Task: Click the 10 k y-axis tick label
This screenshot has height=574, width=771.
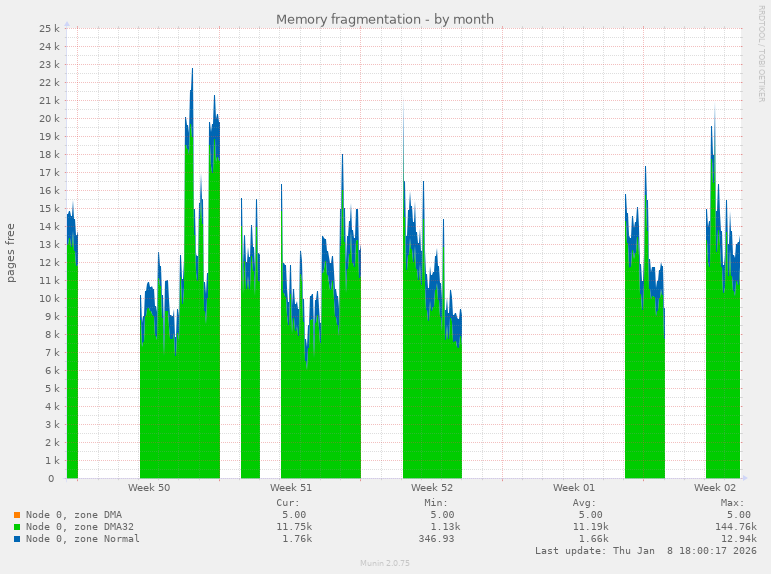Action: point(50,299)
